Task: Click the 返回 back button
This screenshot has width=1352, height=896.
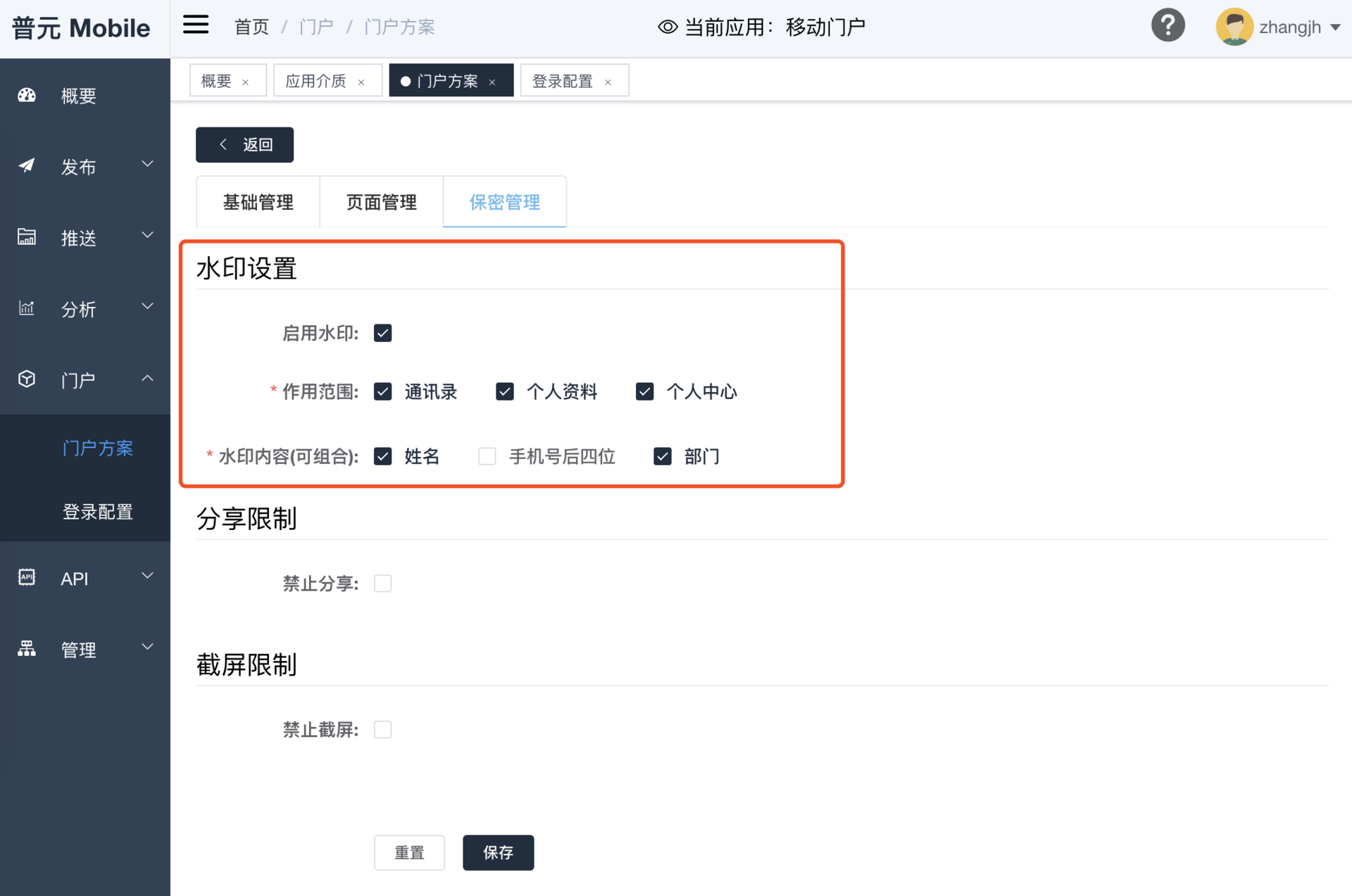Action: click(244, 145)
